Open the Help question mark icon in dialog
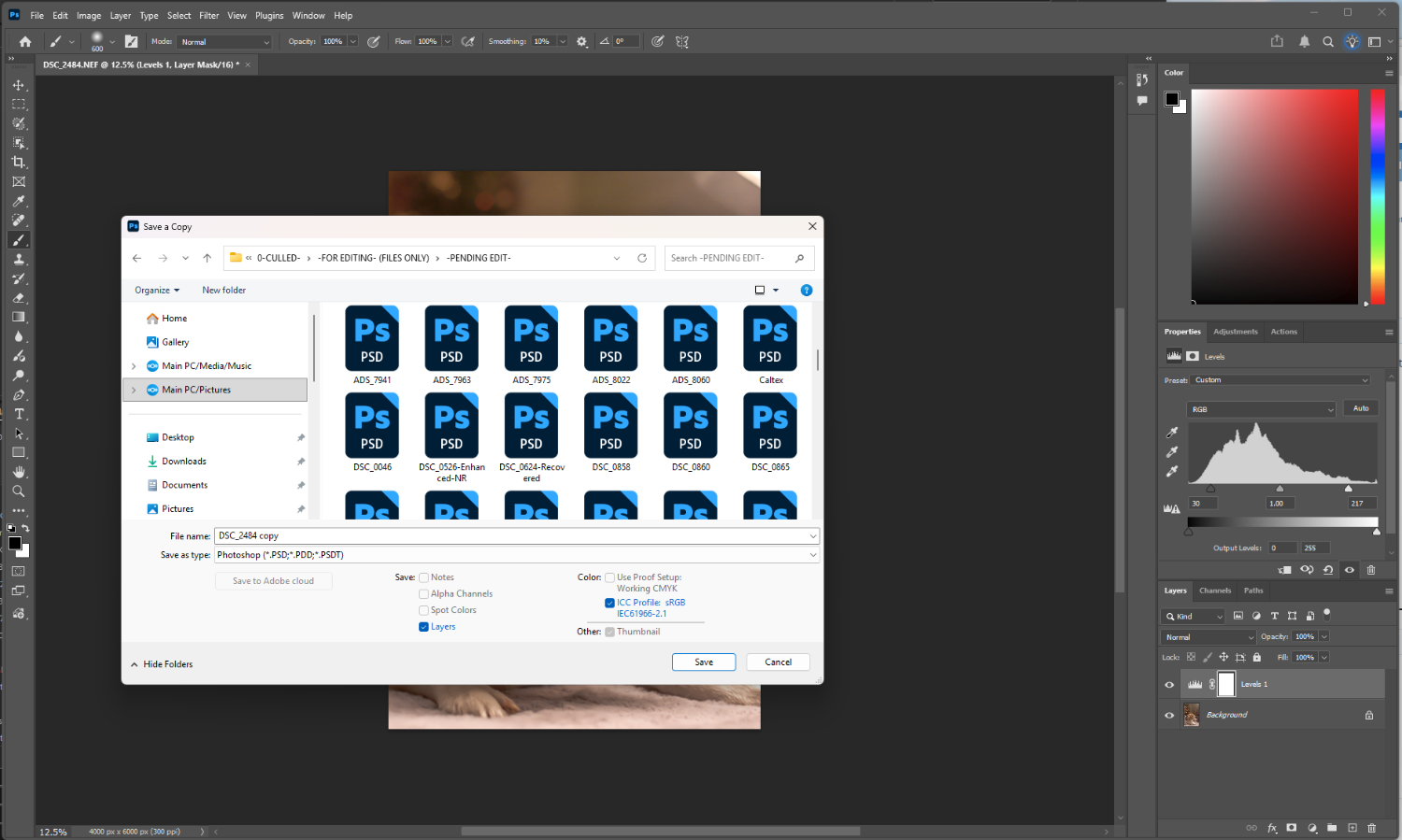 pos(807,291)
